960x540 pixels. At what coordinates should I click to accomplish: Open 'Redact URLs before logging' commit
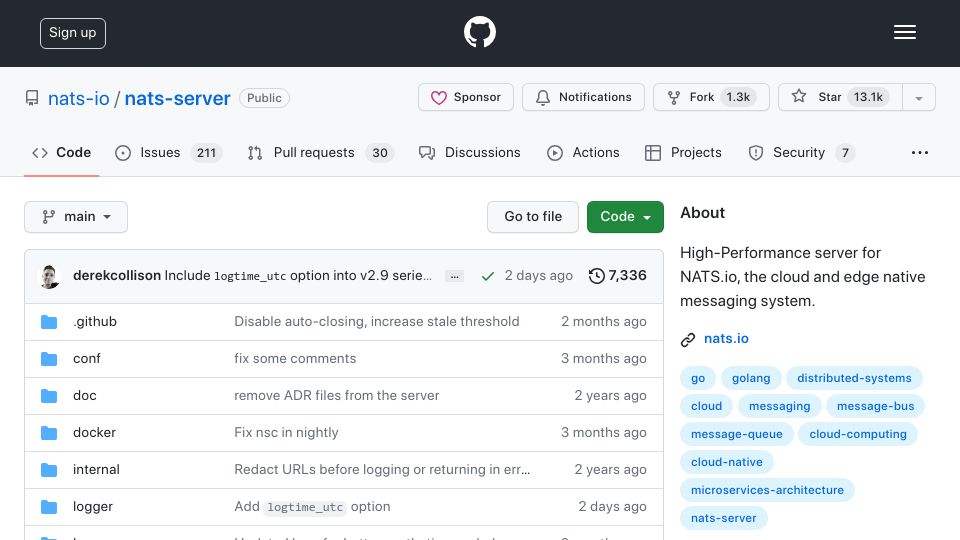click(x=382, y=470)
